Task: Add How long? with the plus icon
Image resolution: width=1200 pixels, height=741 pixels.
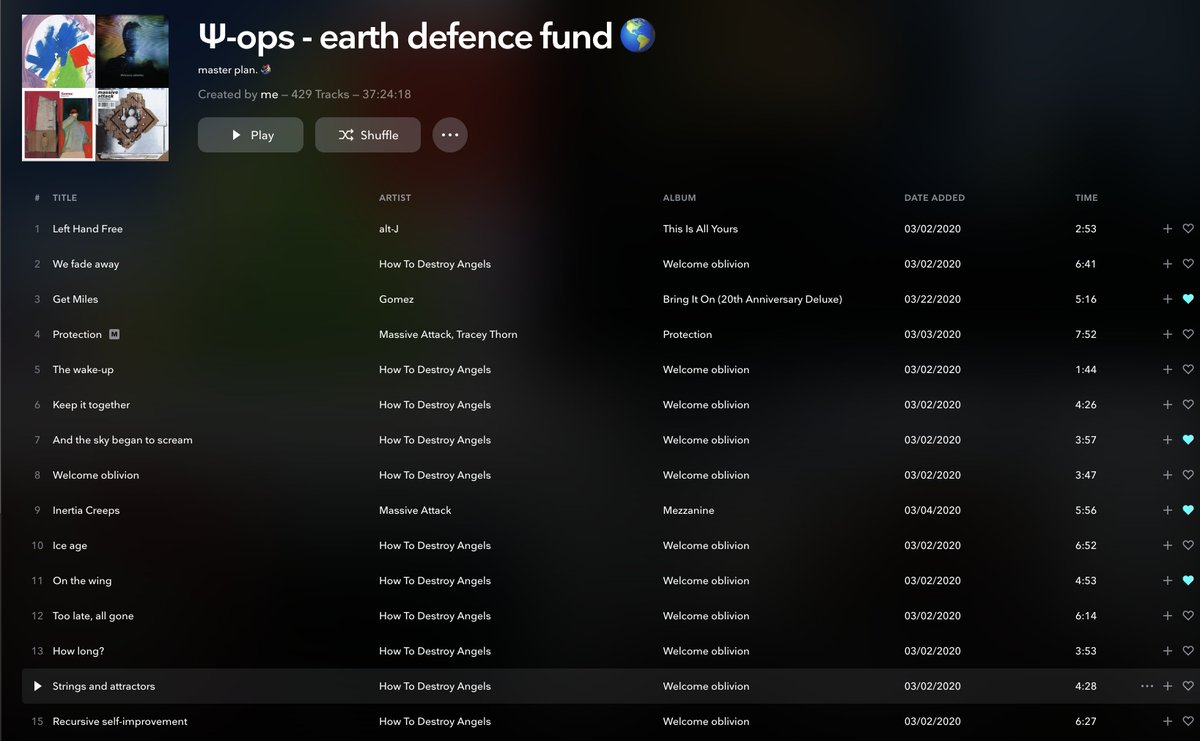Action: pyautogui.click(x=1167, y=651)
